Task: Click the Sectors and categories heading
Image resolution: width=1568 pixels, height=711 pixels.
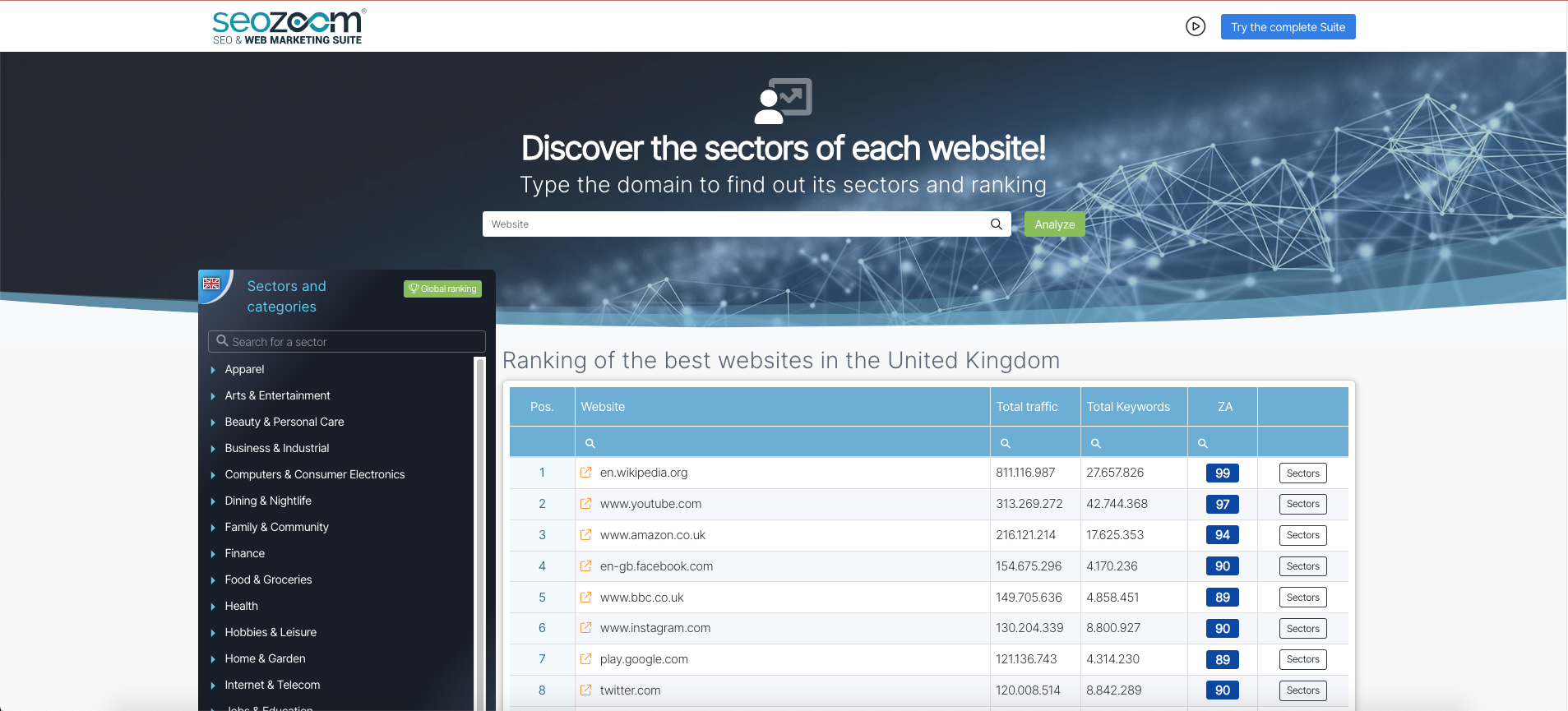Action: click(287, 296)
